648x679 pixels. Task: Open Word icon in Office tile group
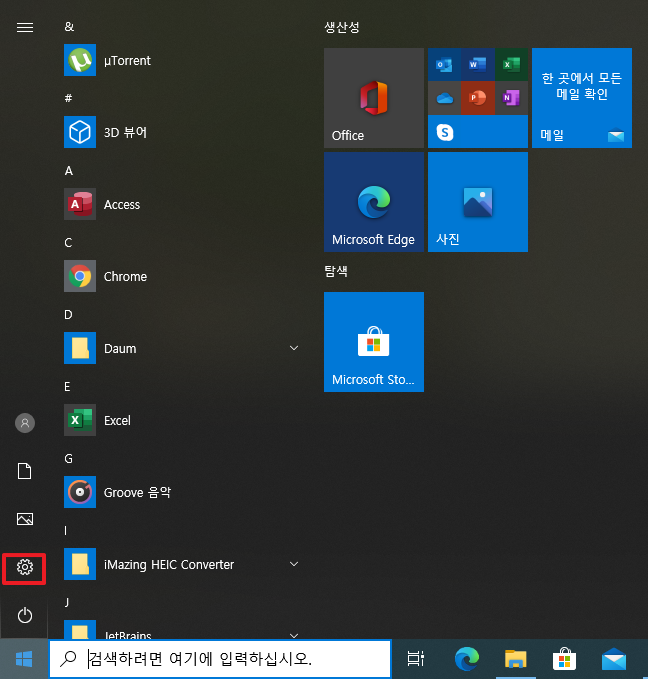point(477,65)
